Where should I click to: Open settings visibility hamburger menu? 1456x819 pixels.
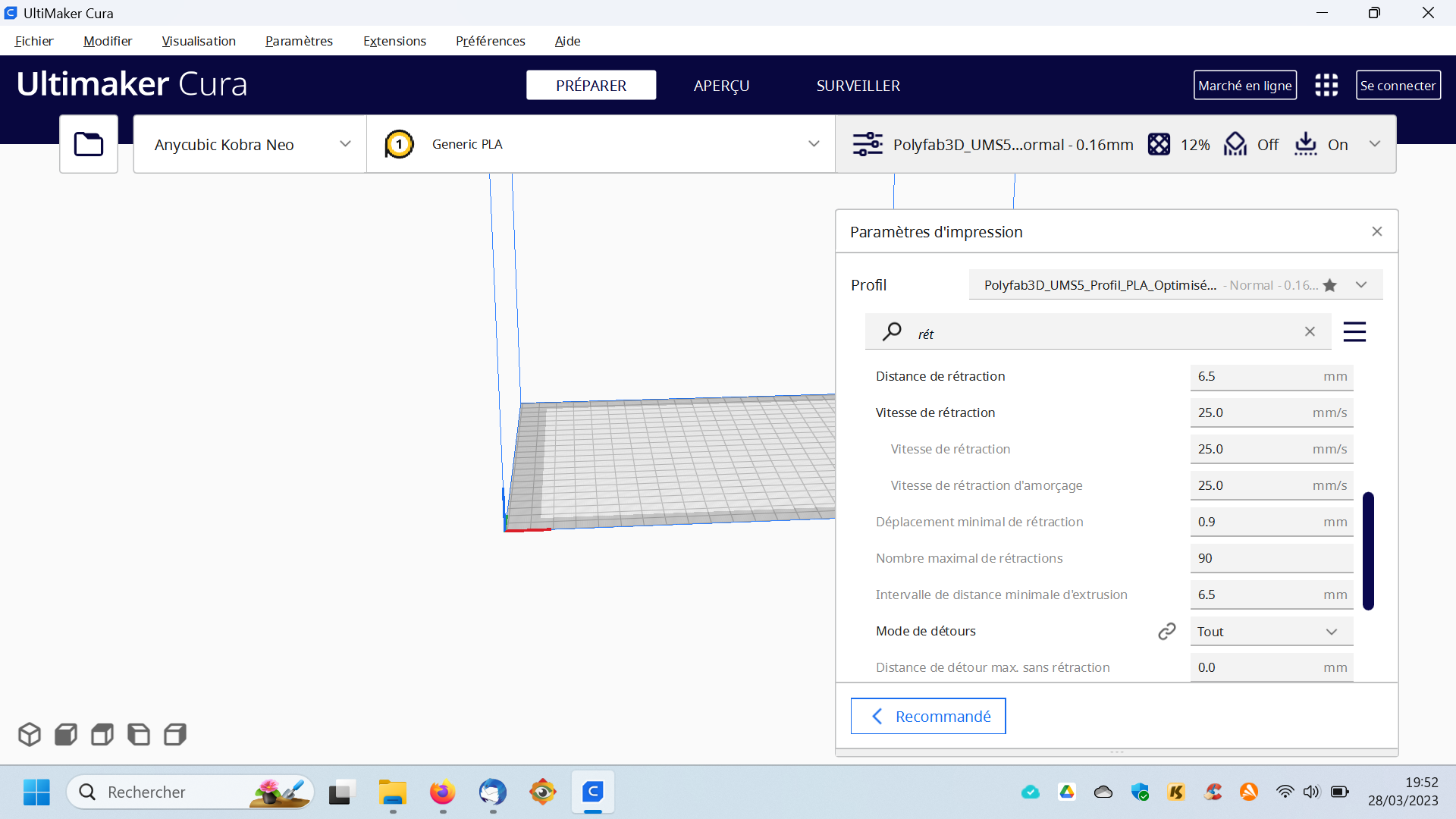tap(1354, 331)
